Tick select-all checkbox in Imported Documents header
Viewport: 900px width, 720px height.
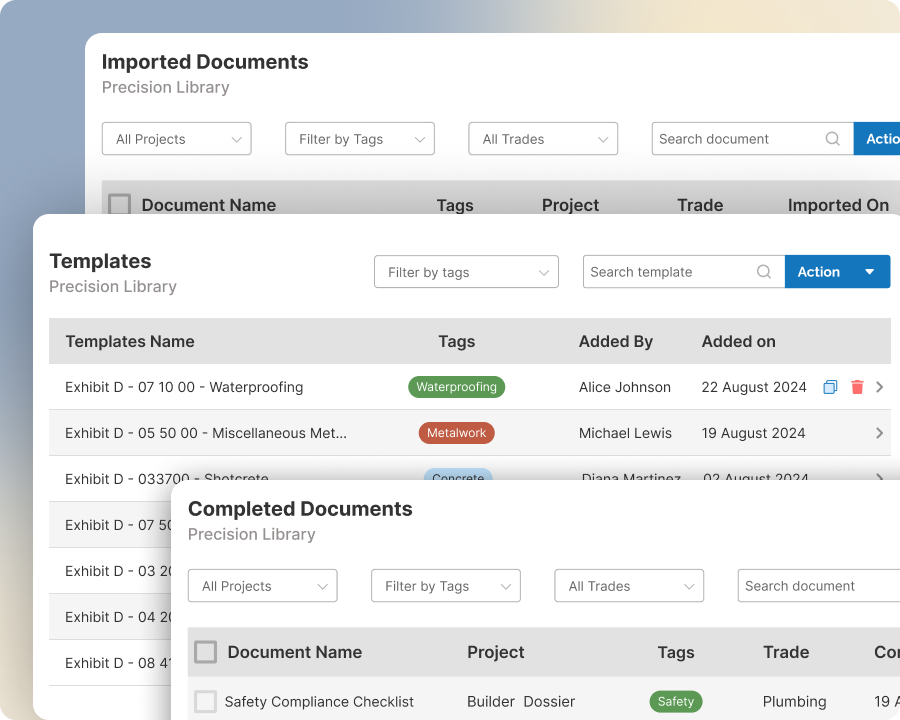119,204
